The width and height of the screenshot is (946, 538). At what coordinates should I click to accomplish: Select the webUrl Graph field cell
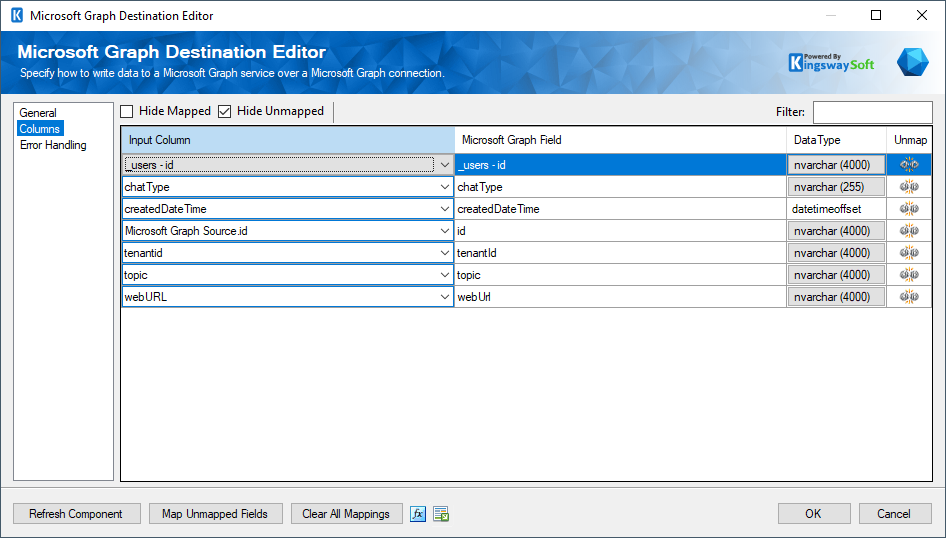coord(621,297)
